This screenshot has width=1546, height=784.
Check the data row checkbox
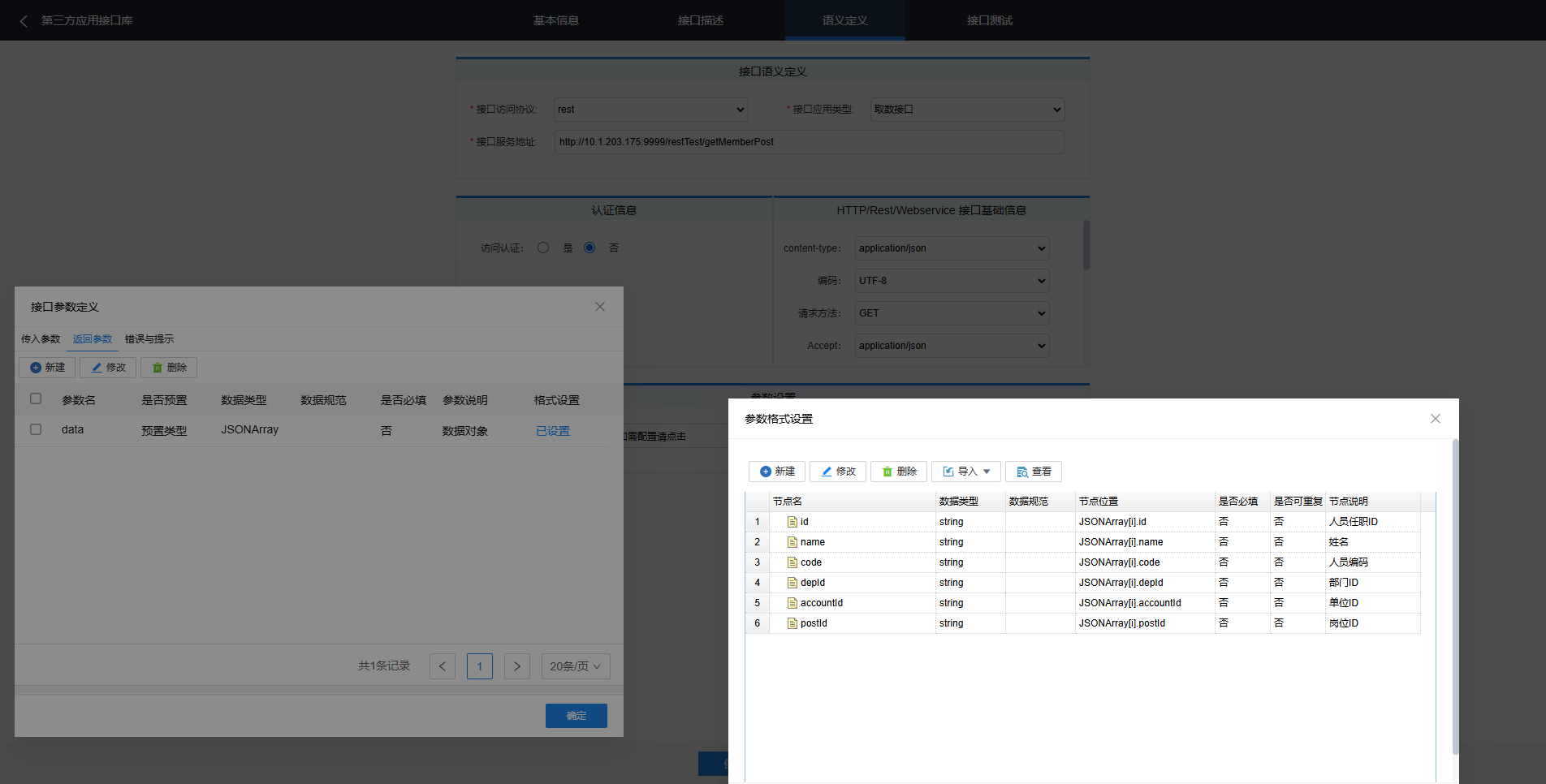36,429
